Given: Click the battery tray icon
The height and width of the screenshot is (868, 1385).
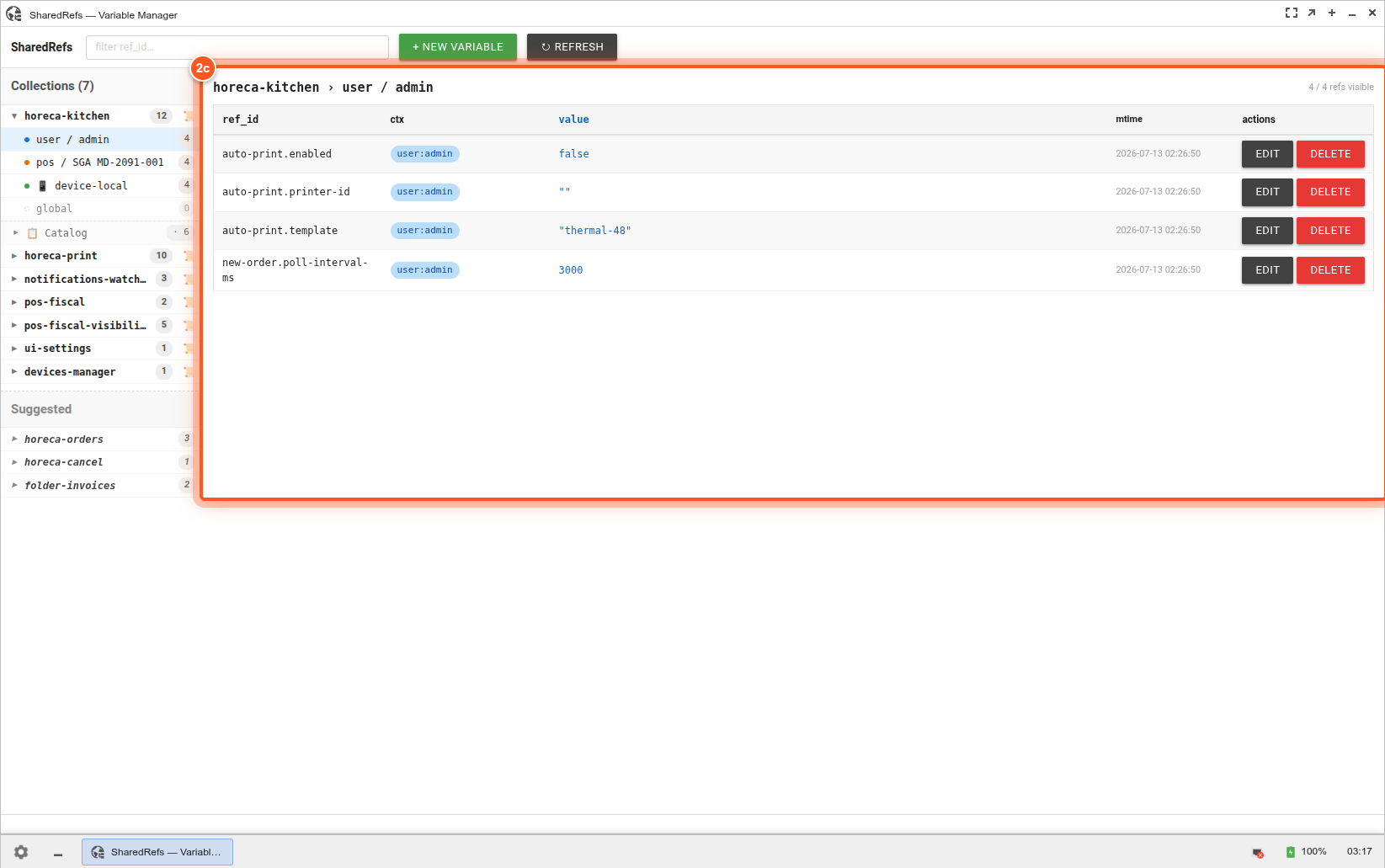Looking at the screenshot, I should click(x=1290, y=852).
